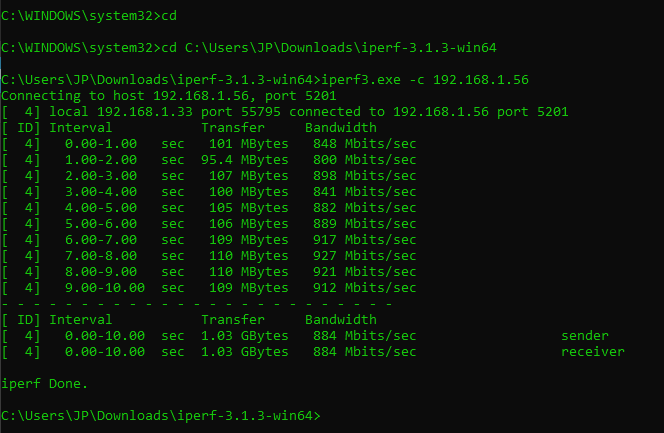
Task: Click the 800 Mbits/sec bandwidth value
Action: 365,160
